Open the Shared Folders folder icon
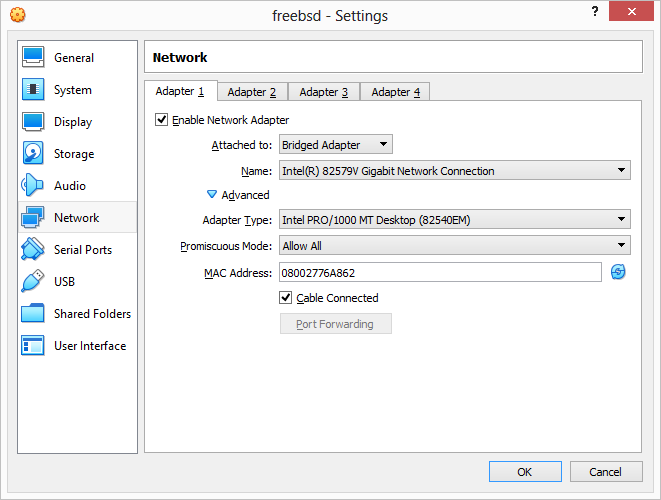 click(x=33, y=313)
